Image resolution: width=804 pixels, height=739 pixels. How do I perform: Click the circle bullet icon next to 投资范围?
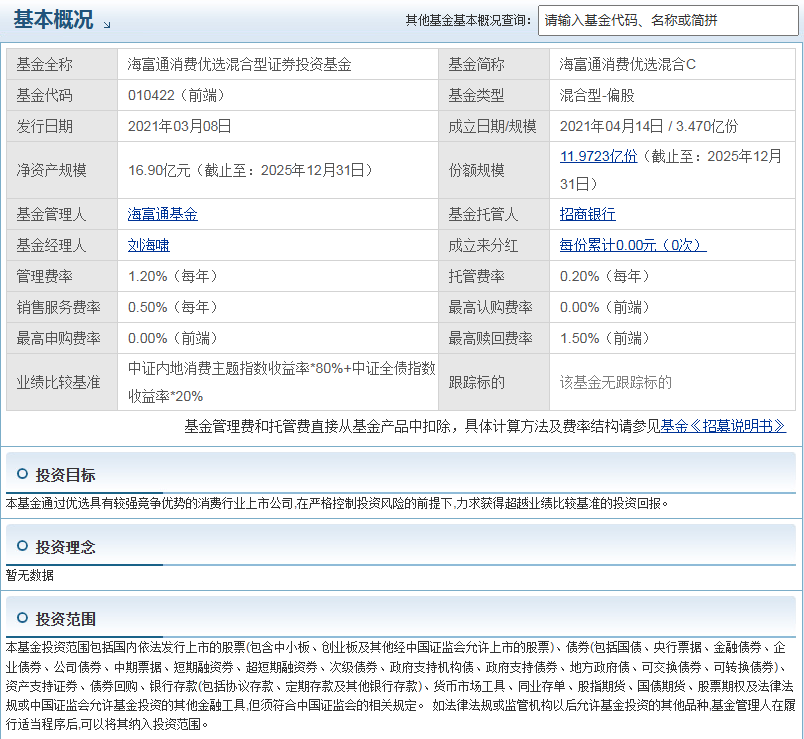coord(23,618)
